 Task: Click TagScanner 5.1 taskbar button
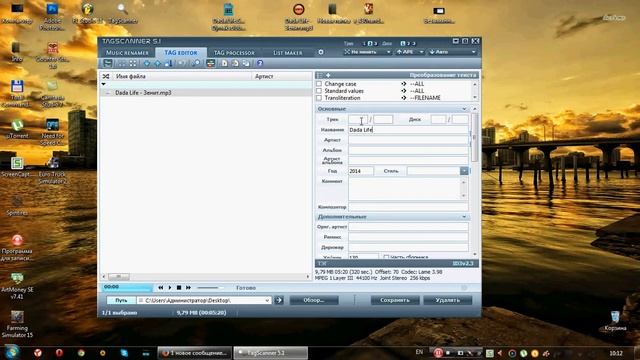tap(271, 353)
